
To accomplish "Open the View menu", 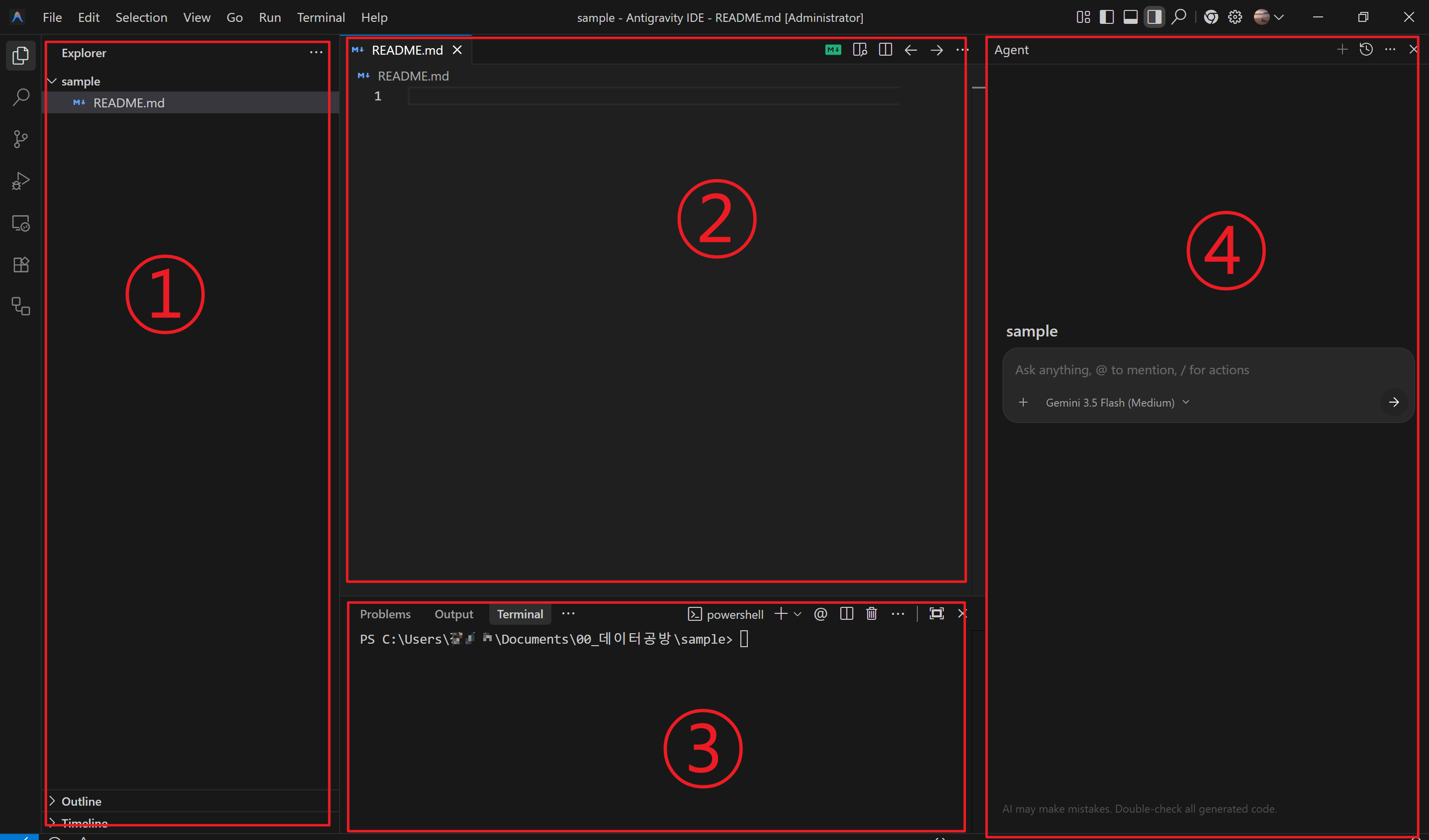I will 197,17.
